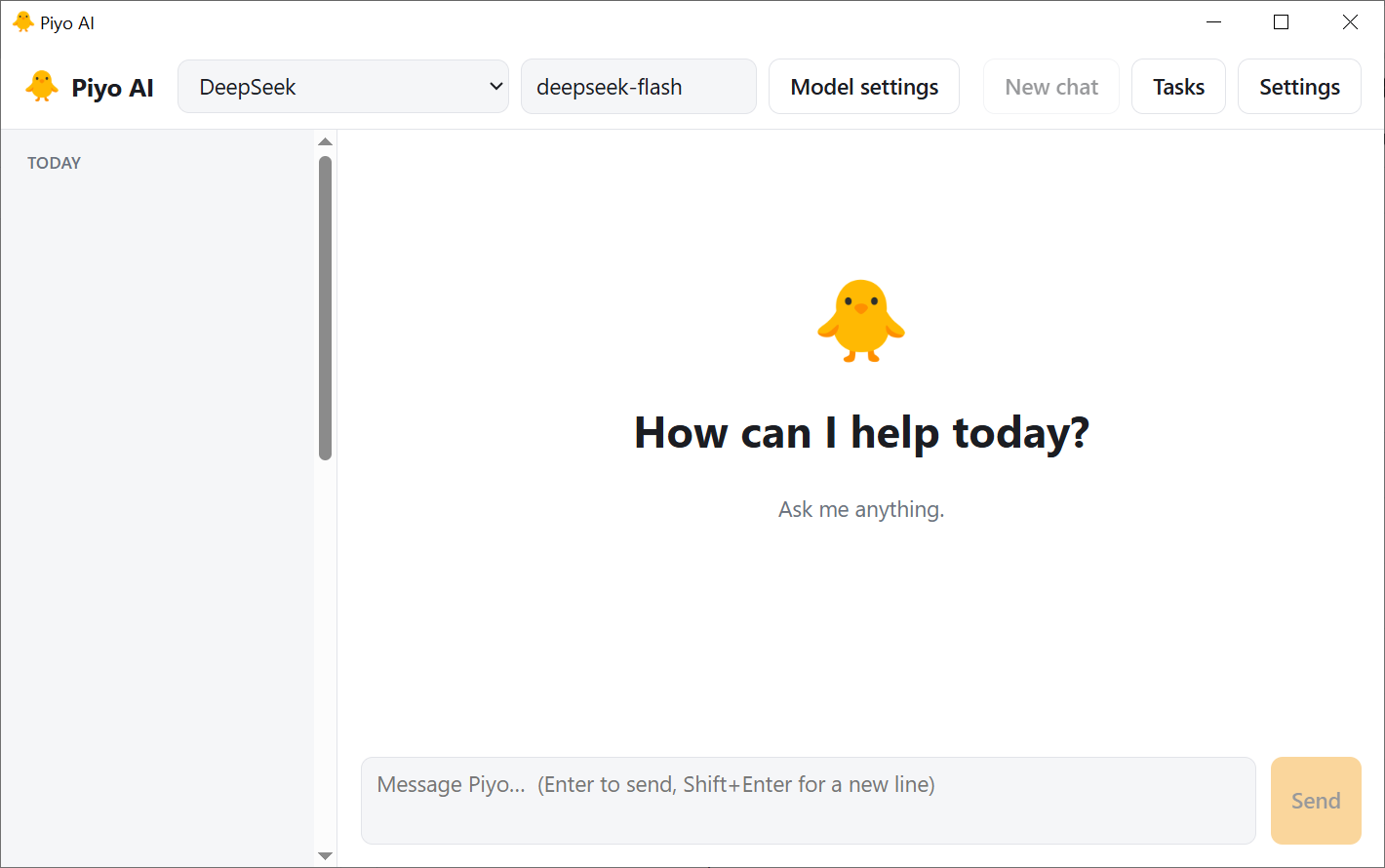Maximize the Piyo AI window
Image resolution: width=1385 pixels, height=868 pixels.
(1282, 22)
